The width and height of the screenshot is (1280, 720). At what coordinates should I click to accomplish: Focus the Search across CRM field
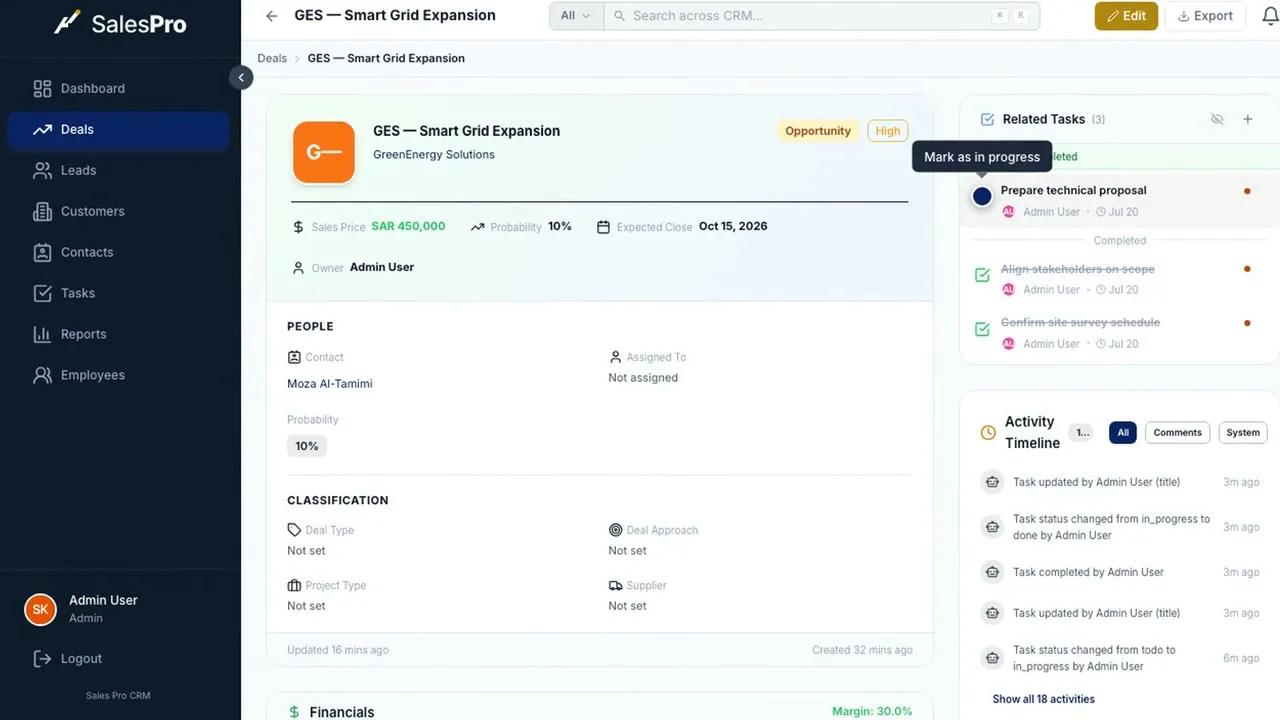point(820,16)
